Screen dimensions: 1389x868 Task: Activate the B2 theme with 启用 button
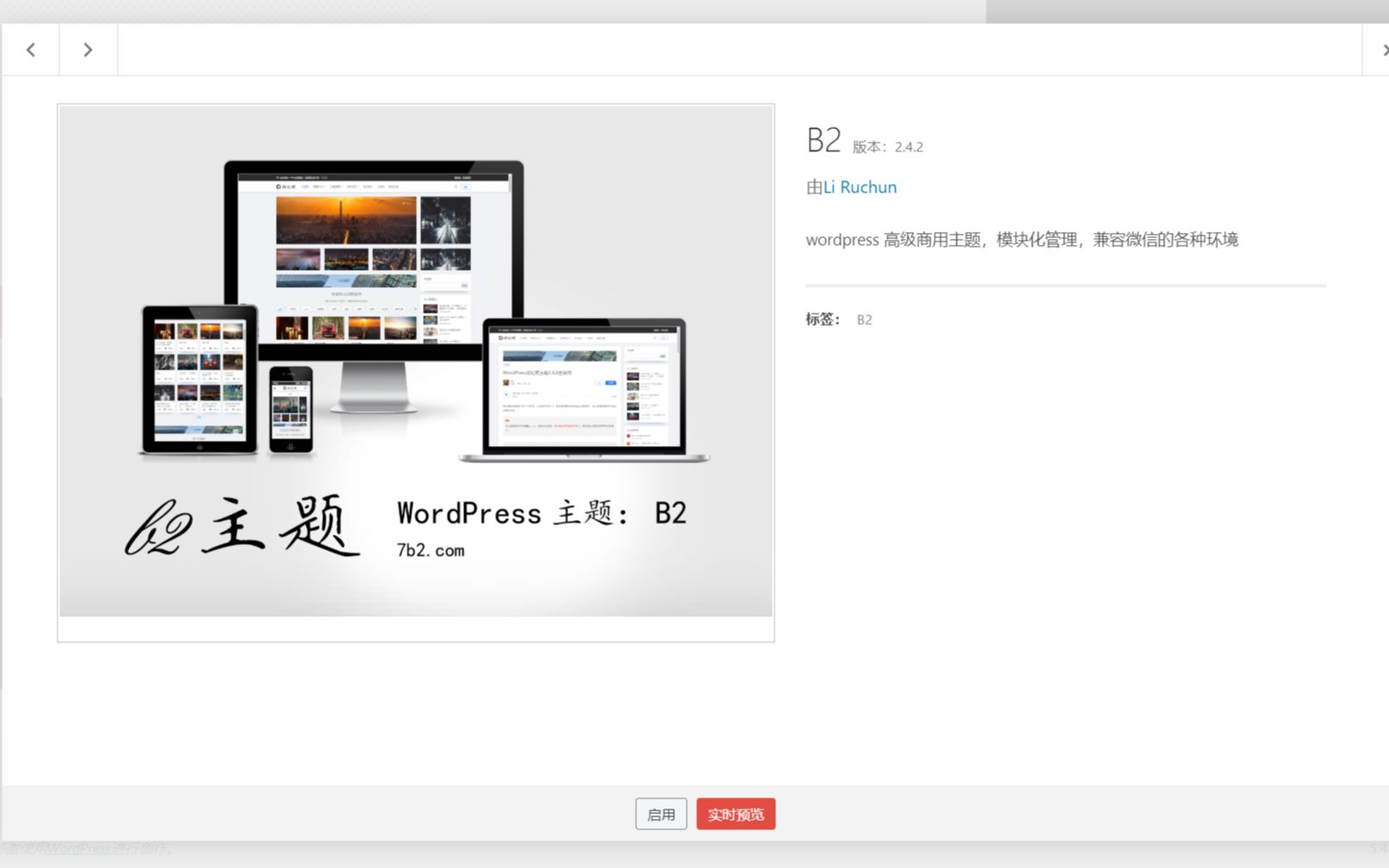(661, 814)
